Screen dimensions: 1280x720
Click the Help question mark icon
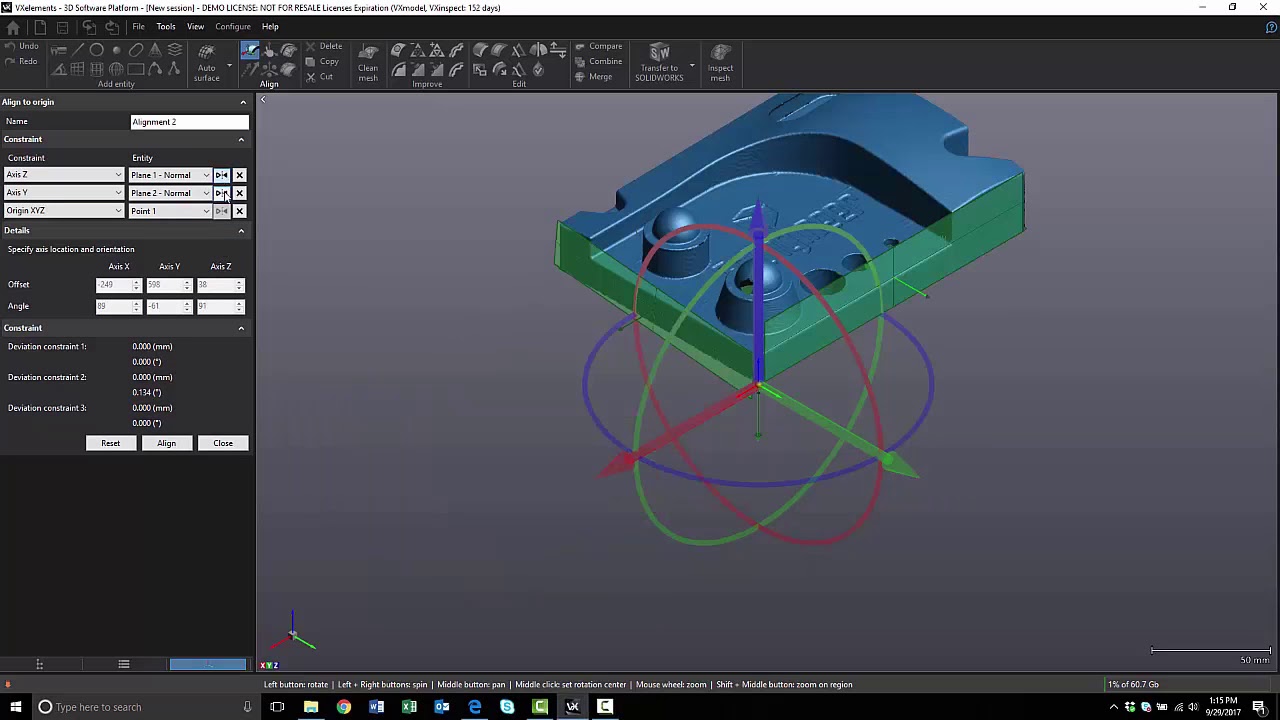tap(1271, 27)
